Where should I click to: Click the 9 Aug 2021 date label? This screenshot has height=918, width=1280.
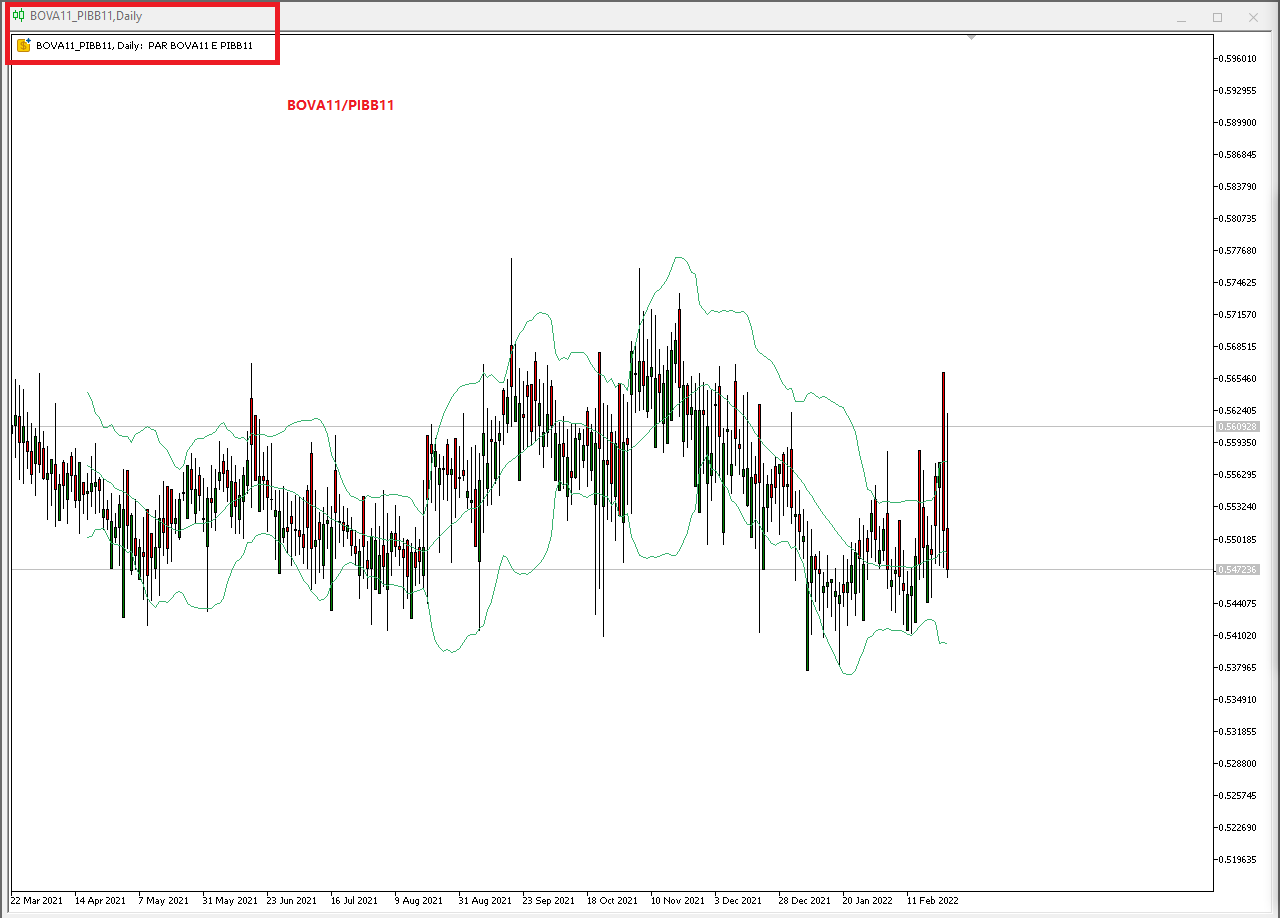coord(419,900)
